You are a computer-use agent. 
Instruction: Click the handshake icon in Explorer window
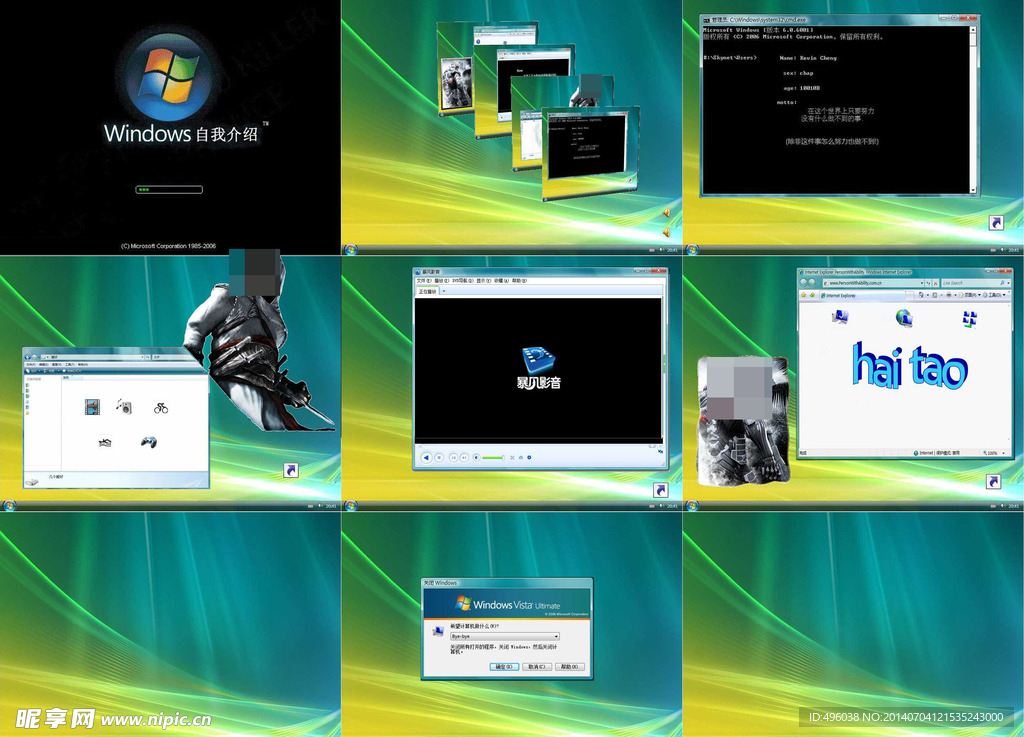pos(104,442)
